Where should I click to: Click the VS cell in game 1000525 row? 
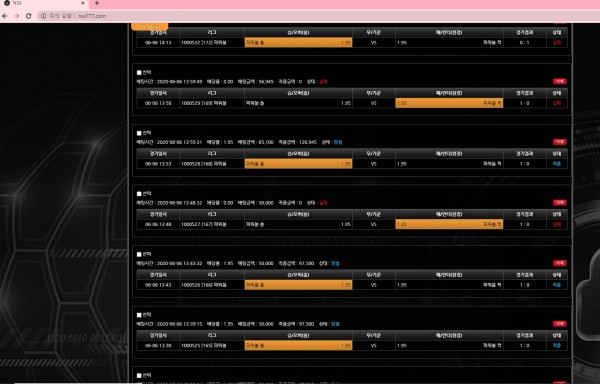[373, 346]
